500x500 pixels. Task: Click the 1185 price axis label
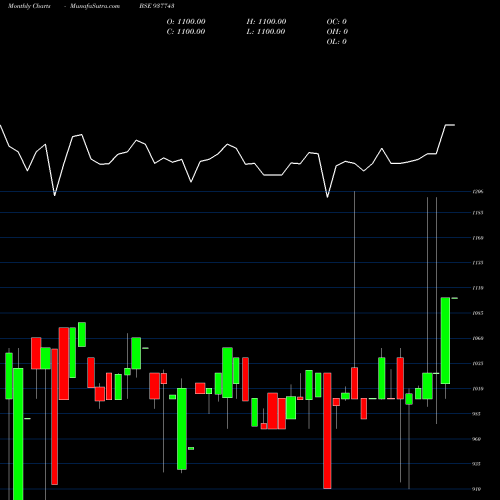(478, 213)
